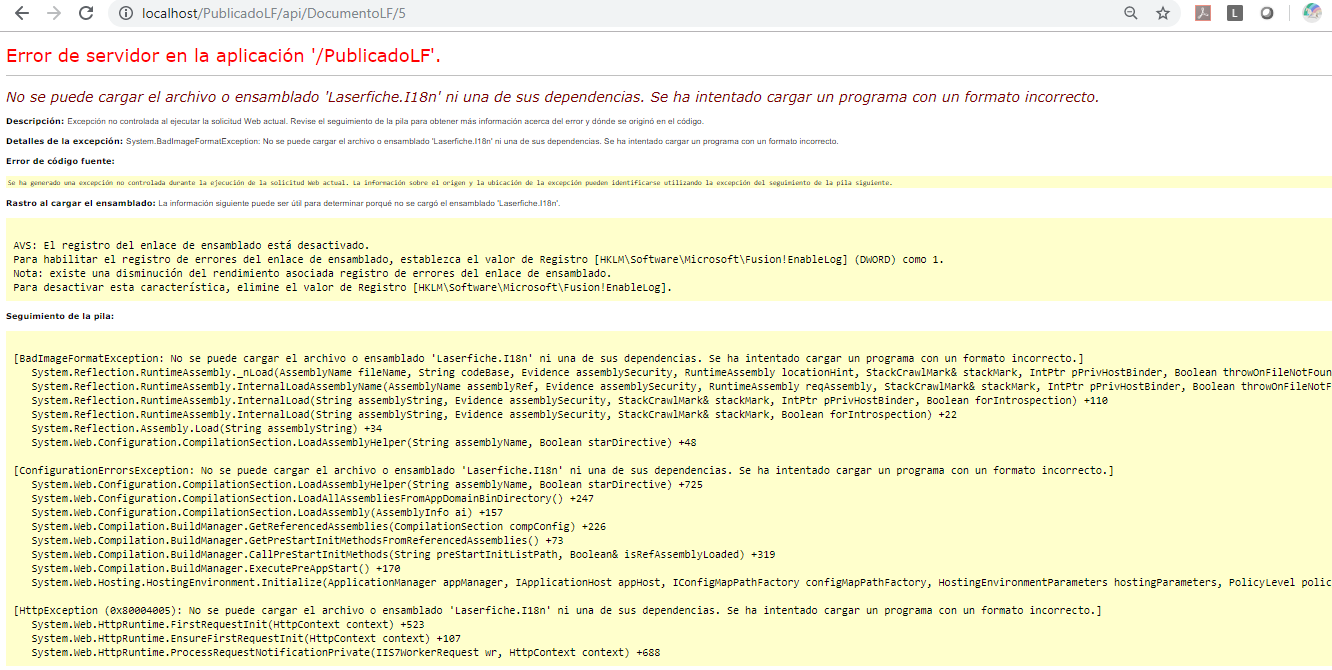Click the gray "L" extension icon
Viewport: 1332px width, 670px height.
click(x=1235, y=13)
